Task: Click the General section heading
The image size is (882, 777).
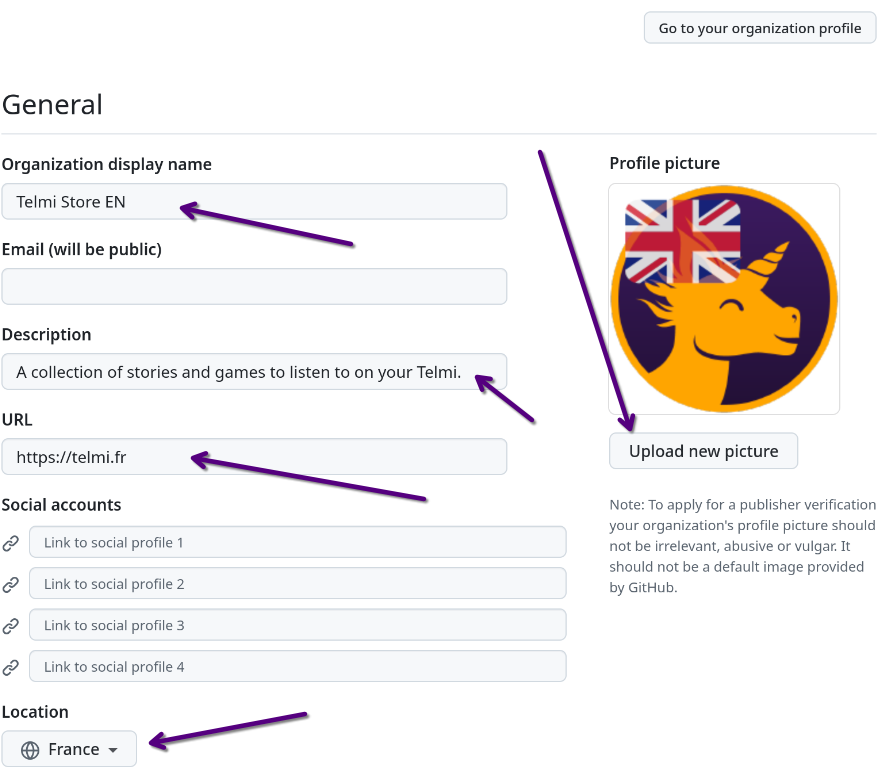Action: (52, 105)
